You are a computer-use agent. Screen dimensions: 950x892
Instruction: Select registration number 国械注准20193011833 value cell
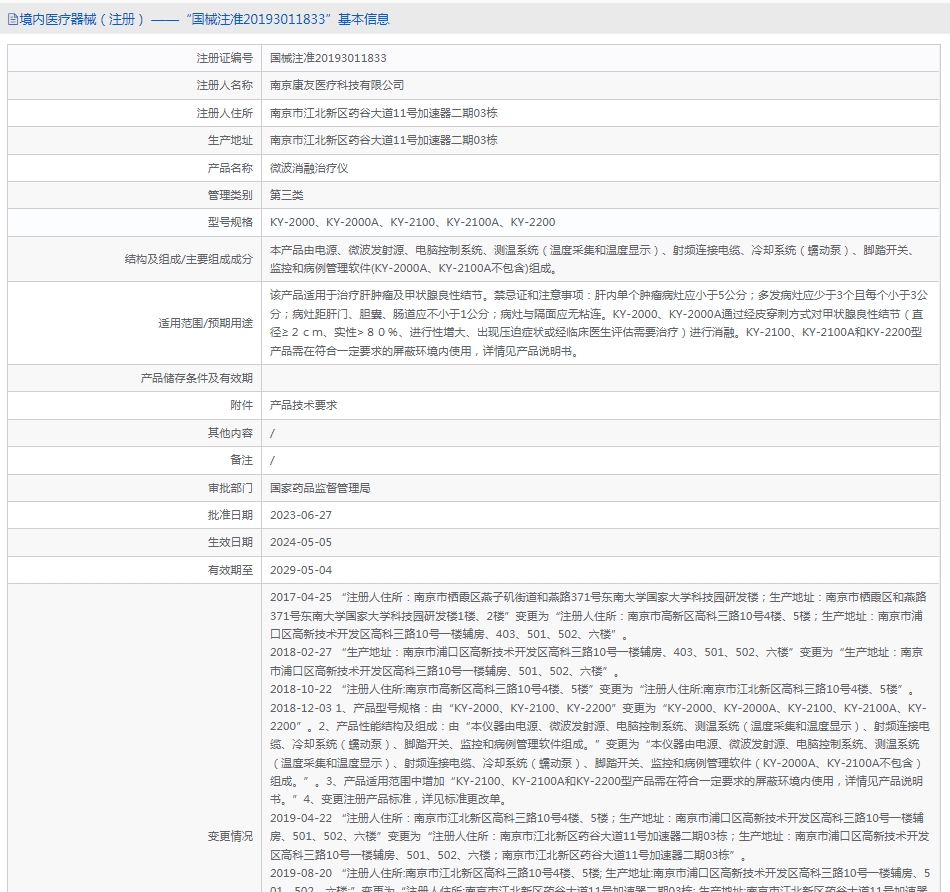328,58
